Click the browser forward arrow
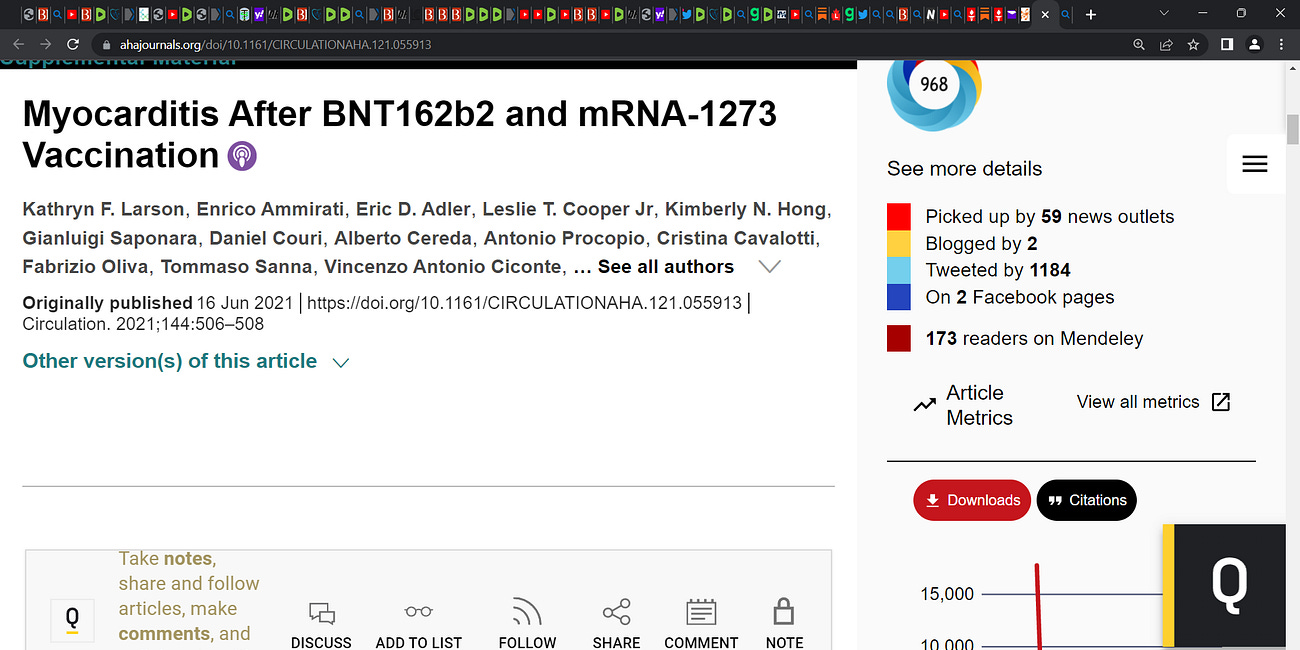1300x650 pixels. pyautogui.click(x=46, y=45)
